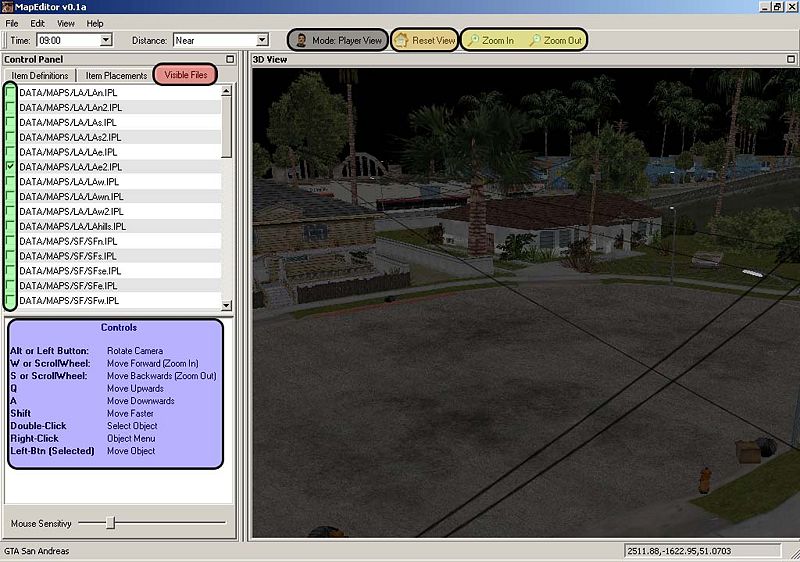The width and height of the screenshot is (800, 562).
Task: Click the 3D View panel maximize icon
Action: (790, 59)
